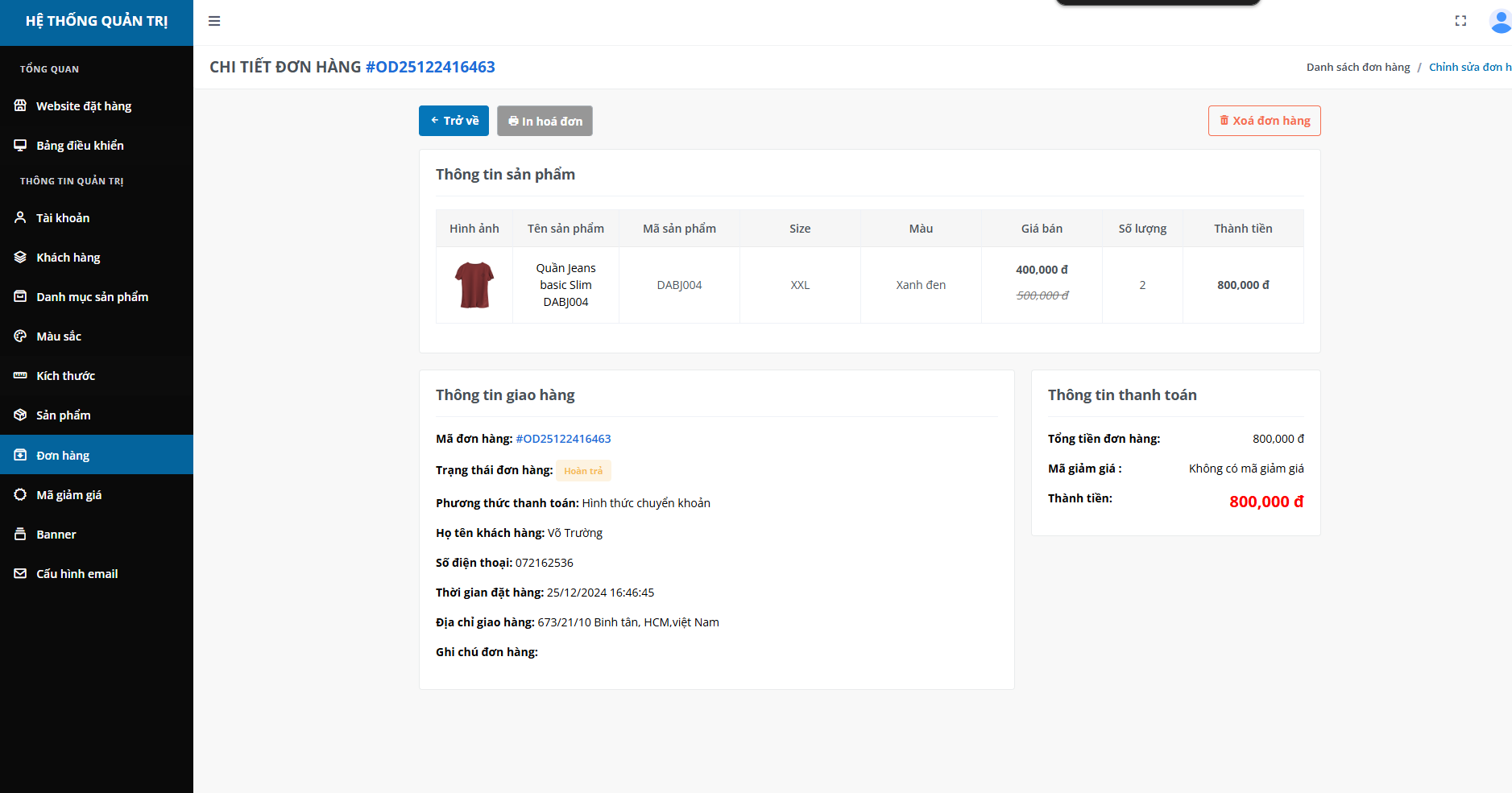Click the Bảng điều khiển monitor icon

pyautogui.click(x=20, y=145)
